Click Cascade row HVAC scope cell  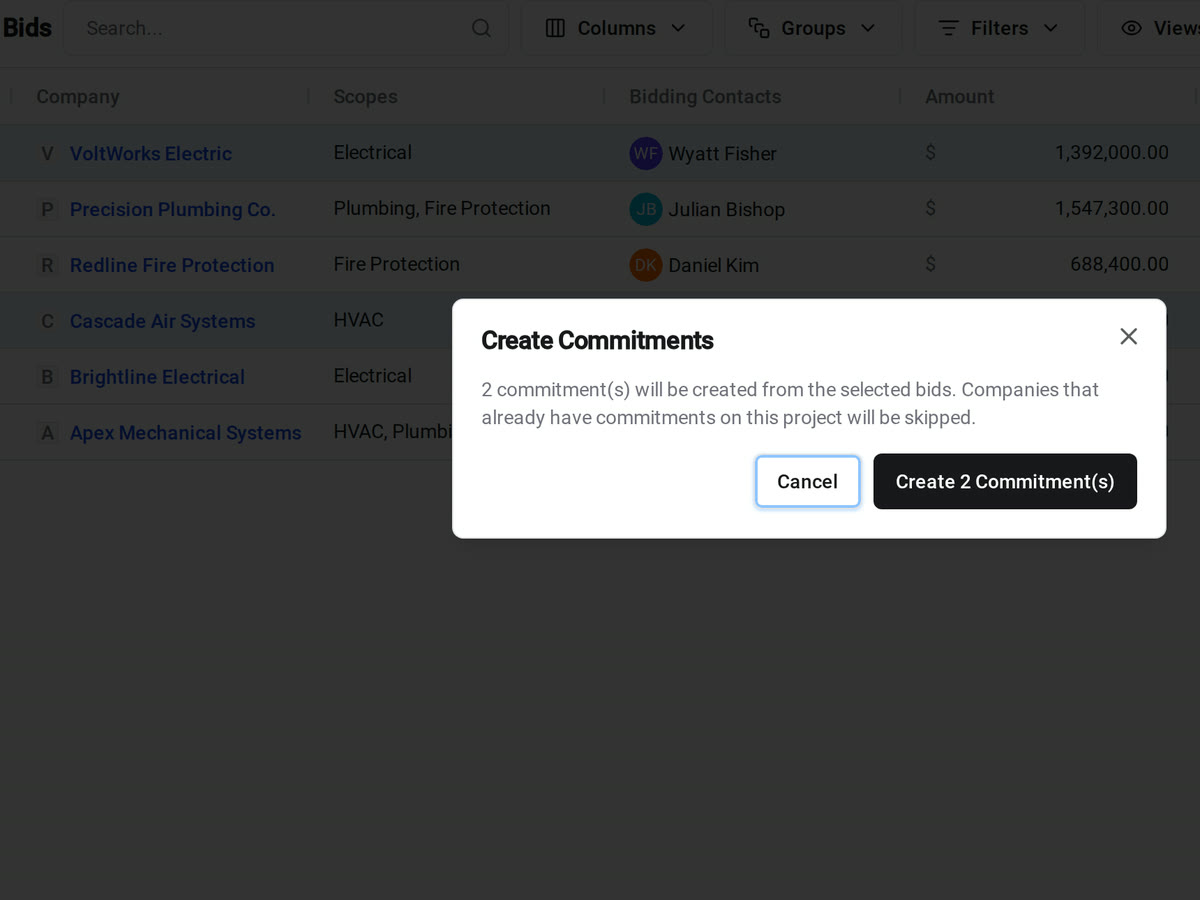tap(358, 320)
